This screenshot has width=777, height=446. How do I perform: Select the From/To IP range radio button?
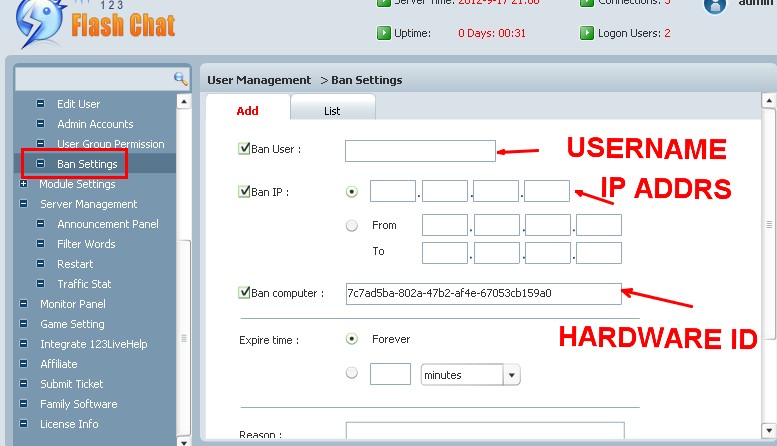pos(352,225)
